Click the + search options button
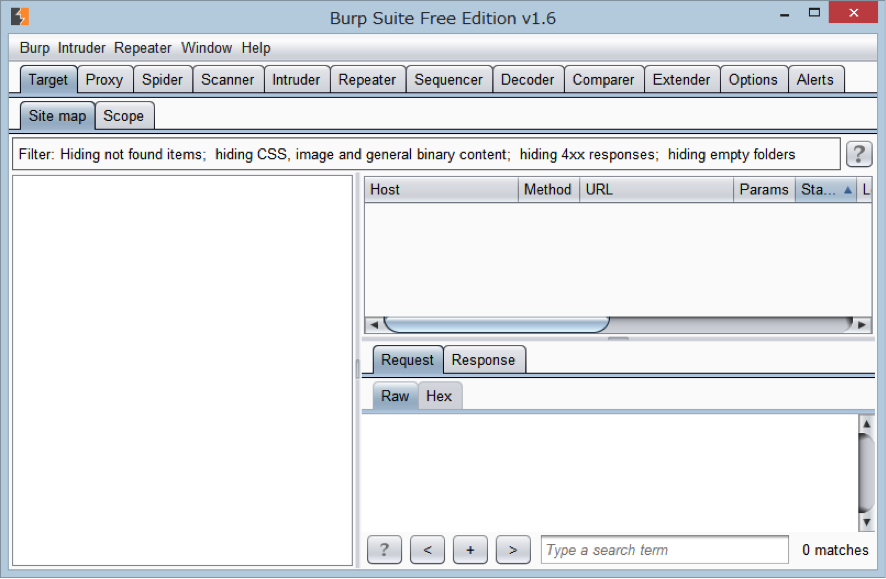The width and height of the screenshot is (886, 579). pos(470,550)
